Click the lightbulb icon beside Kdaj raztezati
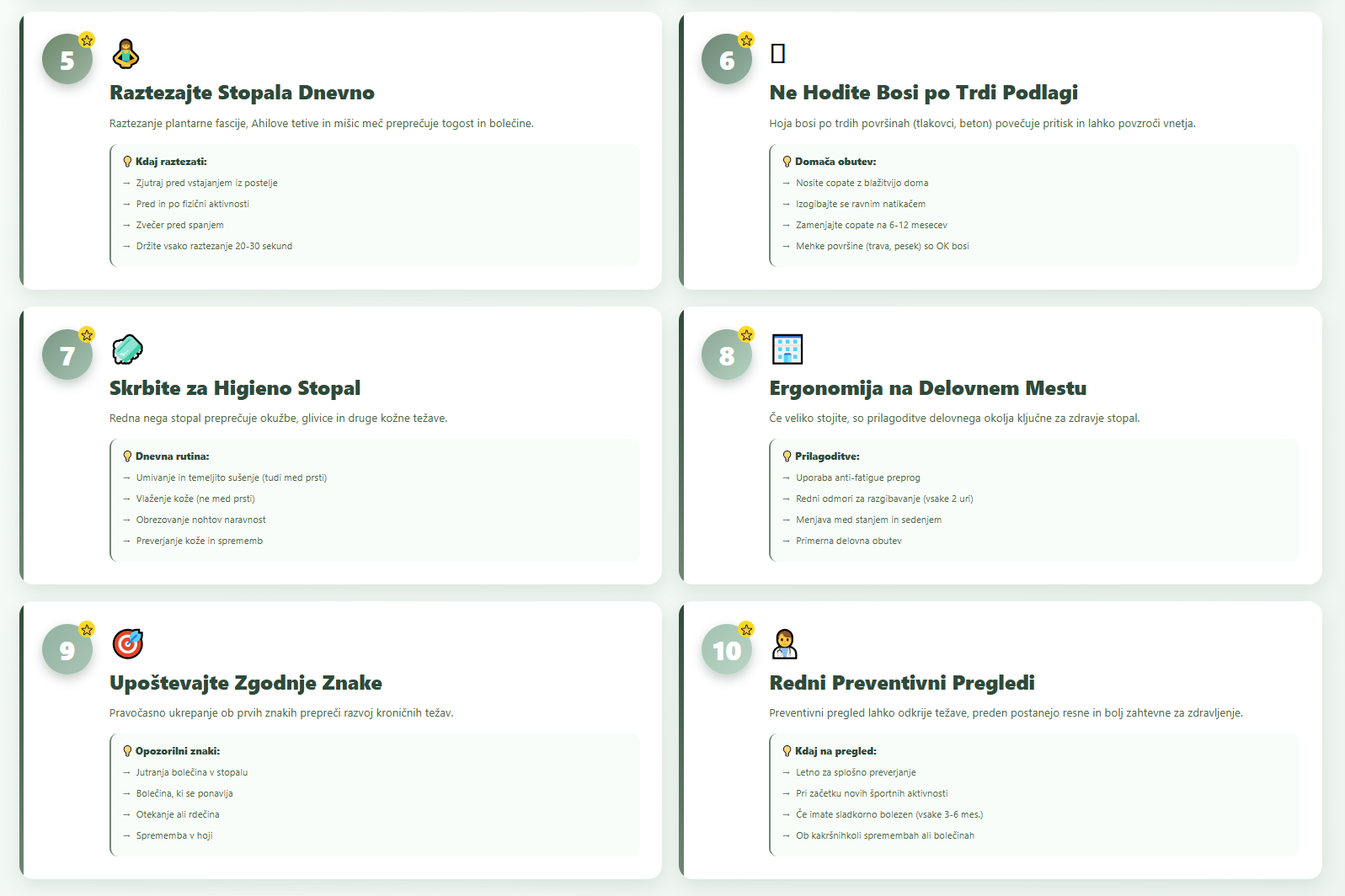 (128, 162)
